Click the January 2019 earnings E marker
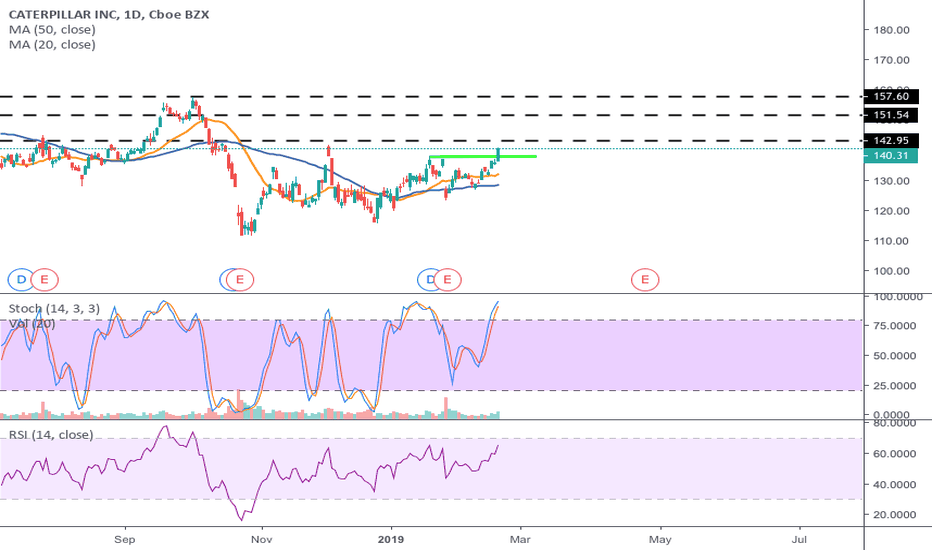 448,279
